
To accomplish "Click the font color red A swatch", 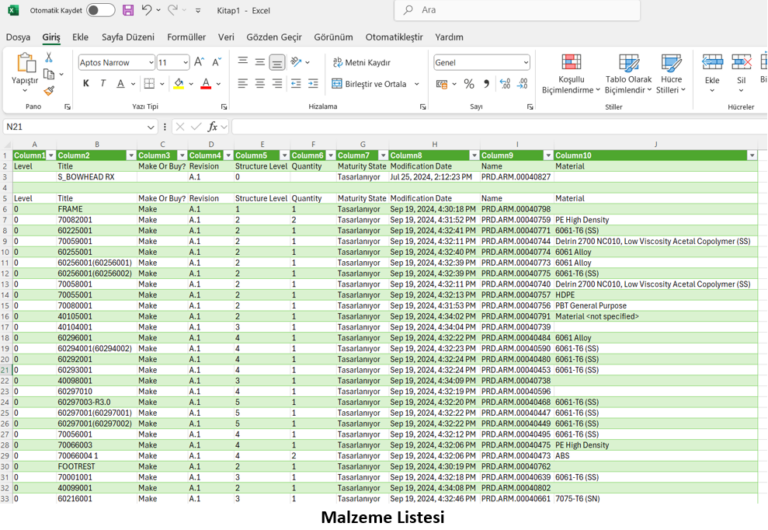I will 205,84.
